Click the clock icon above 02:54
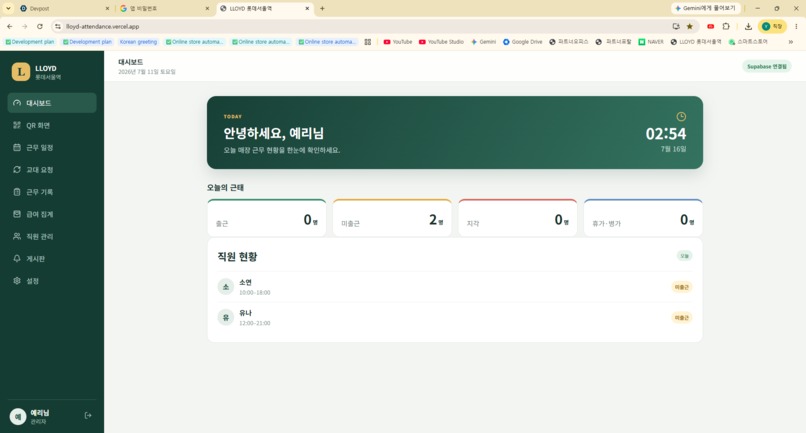806x433 pixels. (x=681, y=117)
